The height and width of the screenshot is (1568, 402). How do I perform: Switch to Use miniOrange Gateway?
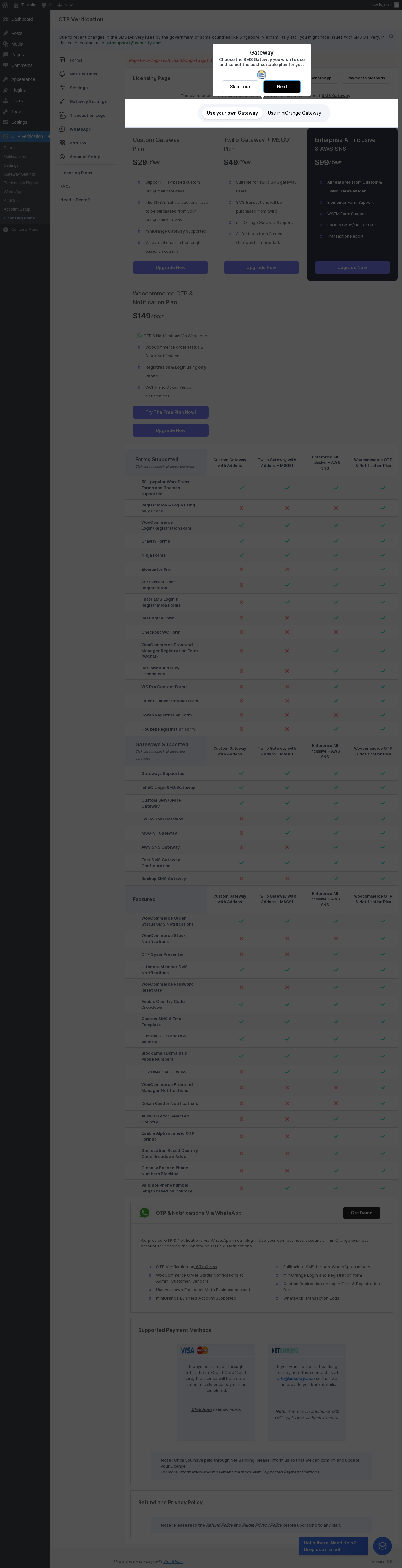pos(294,113)
